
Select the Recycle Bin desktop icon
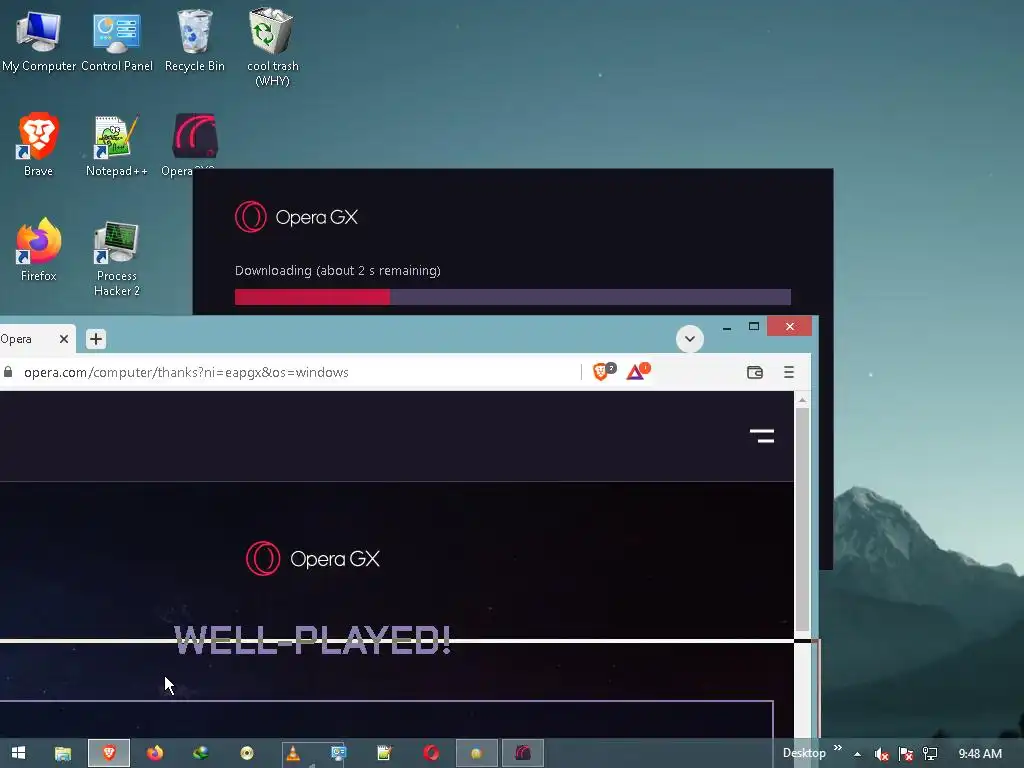(x=195, y=40)
